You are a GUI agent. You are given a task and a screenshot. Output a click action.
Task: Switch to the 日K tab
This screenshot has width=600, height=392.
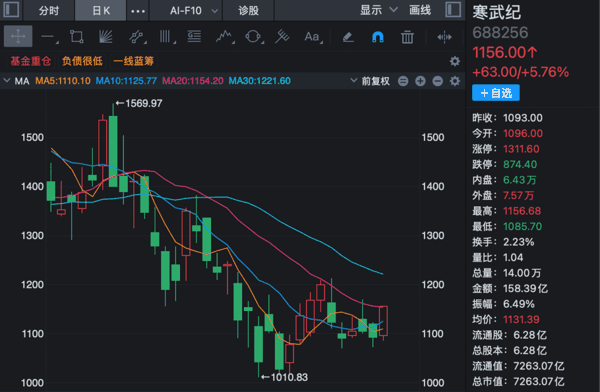(101, 10)
